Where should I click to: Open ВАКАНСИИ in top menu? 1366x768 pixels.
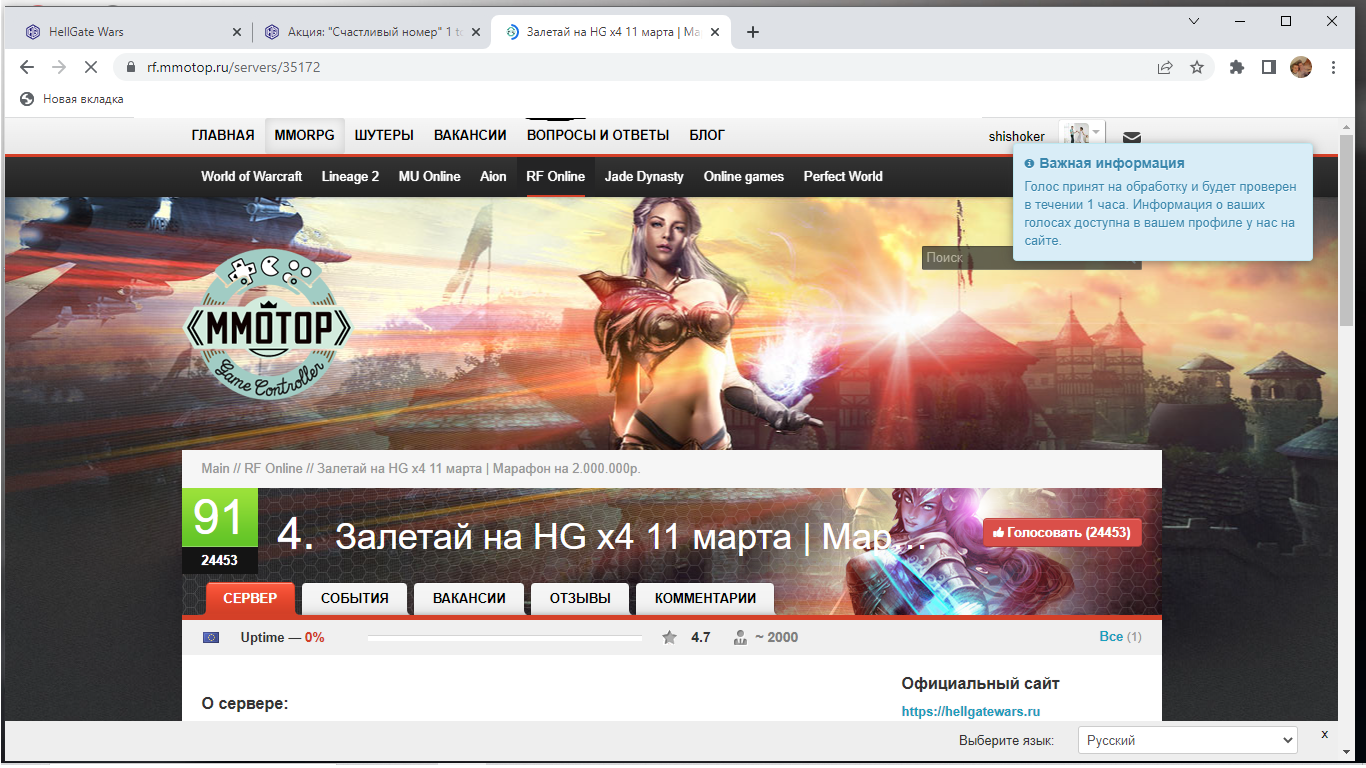(470, 135)
